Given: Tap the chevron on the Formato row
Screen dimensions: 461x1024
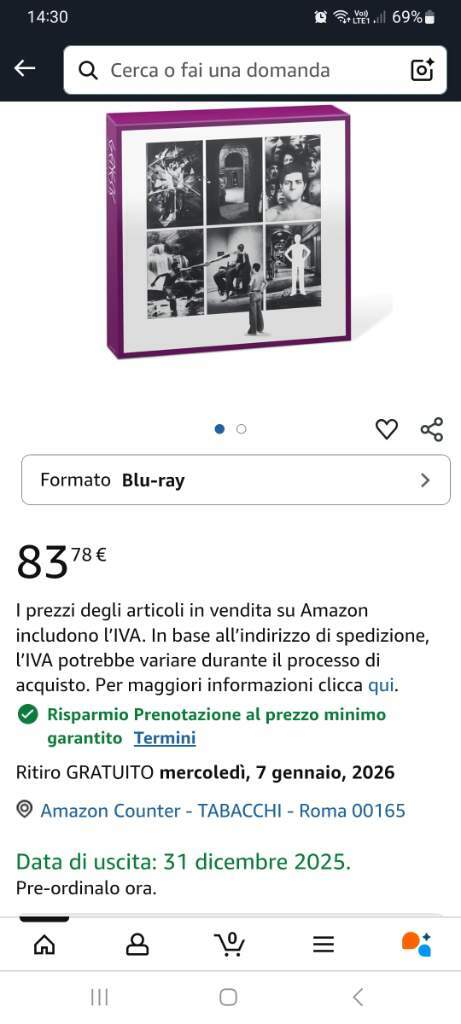Looking at the screenshot, I should 426,481.
